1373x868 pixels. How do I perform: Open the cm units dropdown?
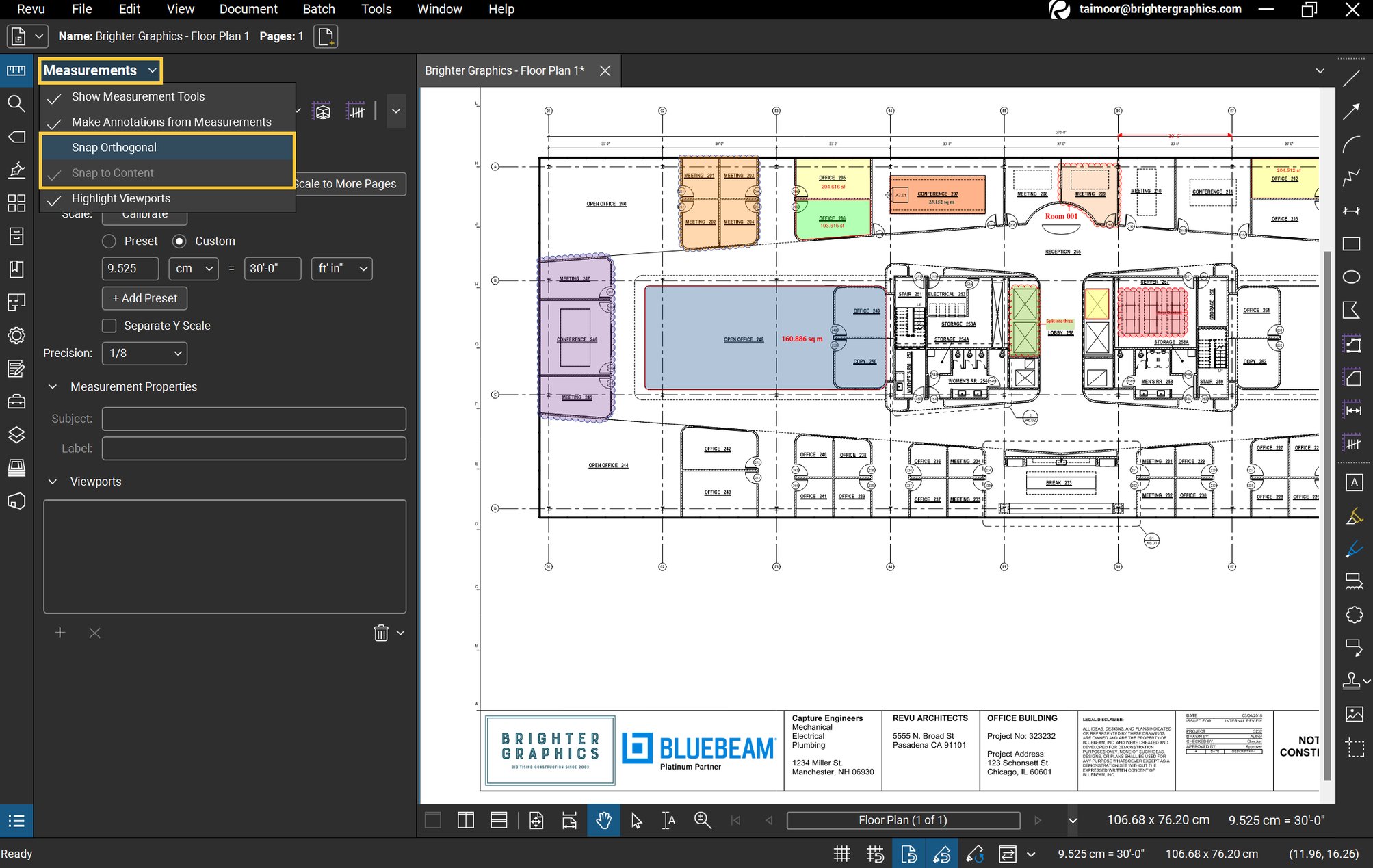193,268
